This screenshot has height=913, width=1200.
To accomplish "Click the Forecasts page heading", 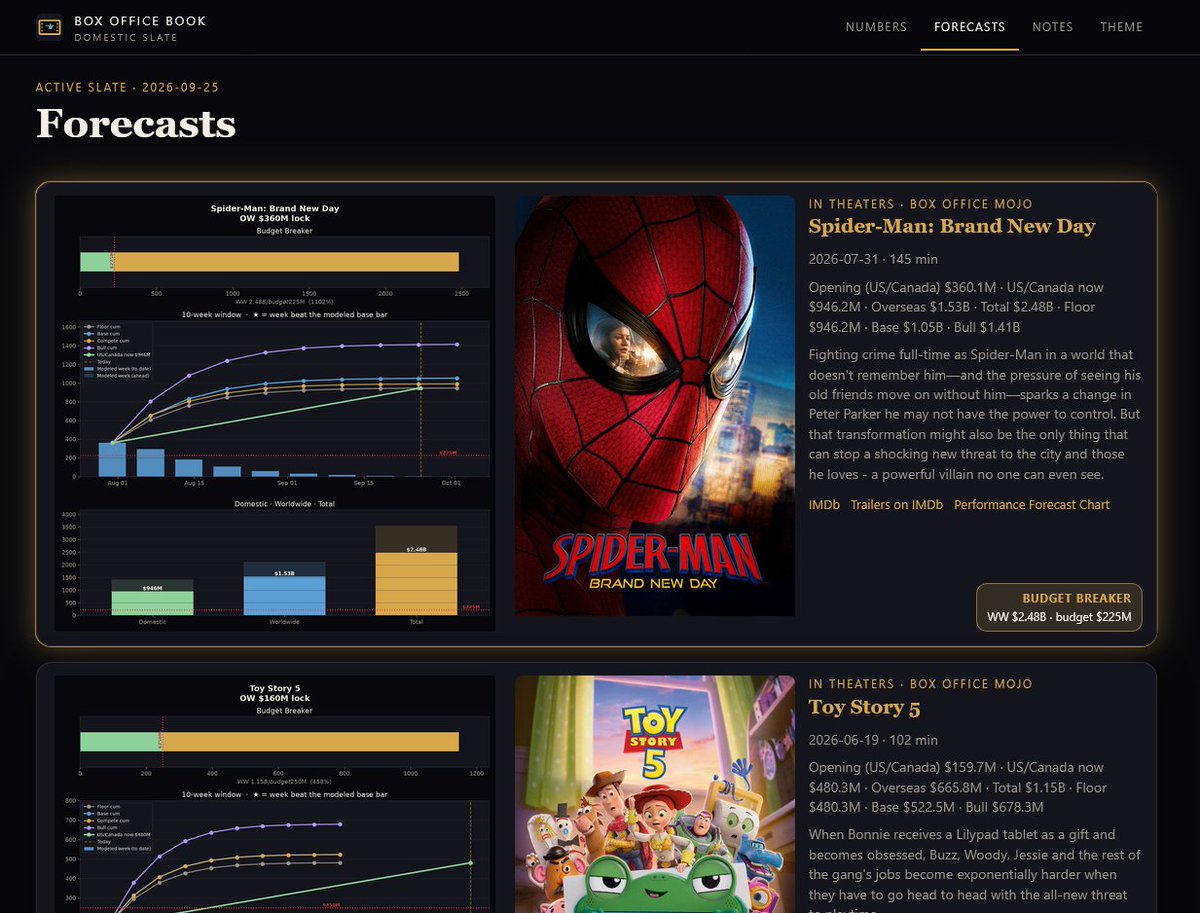I will tap(136, 124).
